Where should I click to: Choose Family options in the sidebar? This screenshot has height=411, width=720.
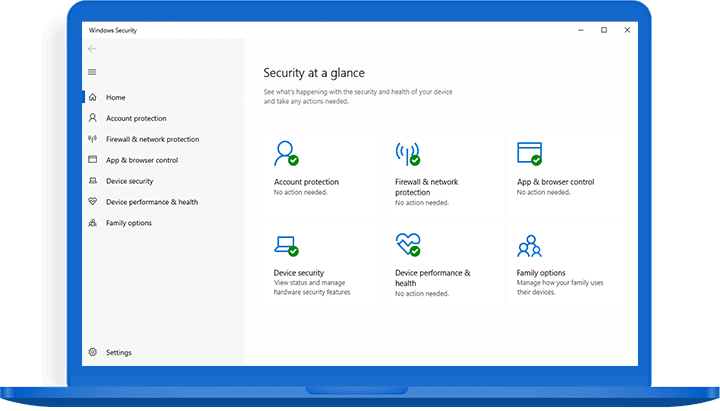[129, 223]
